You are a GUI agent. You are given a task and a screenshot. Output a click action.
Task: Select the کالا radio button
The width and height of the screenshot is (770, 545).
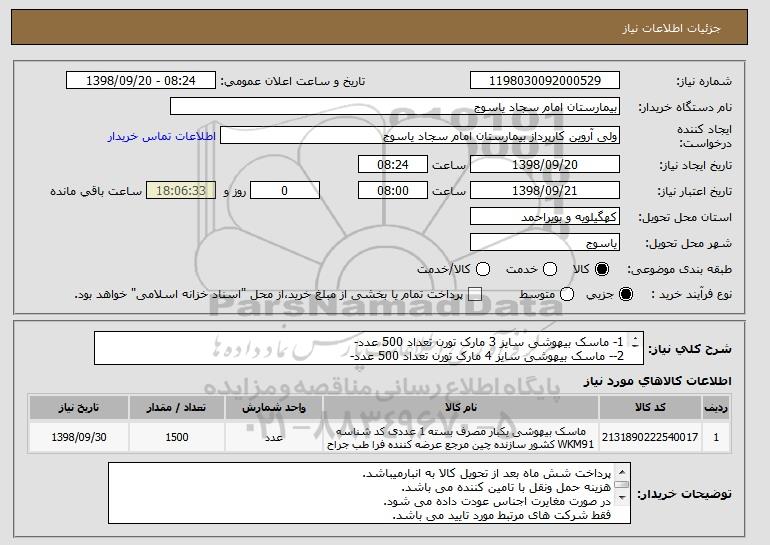tap(602, 269)
